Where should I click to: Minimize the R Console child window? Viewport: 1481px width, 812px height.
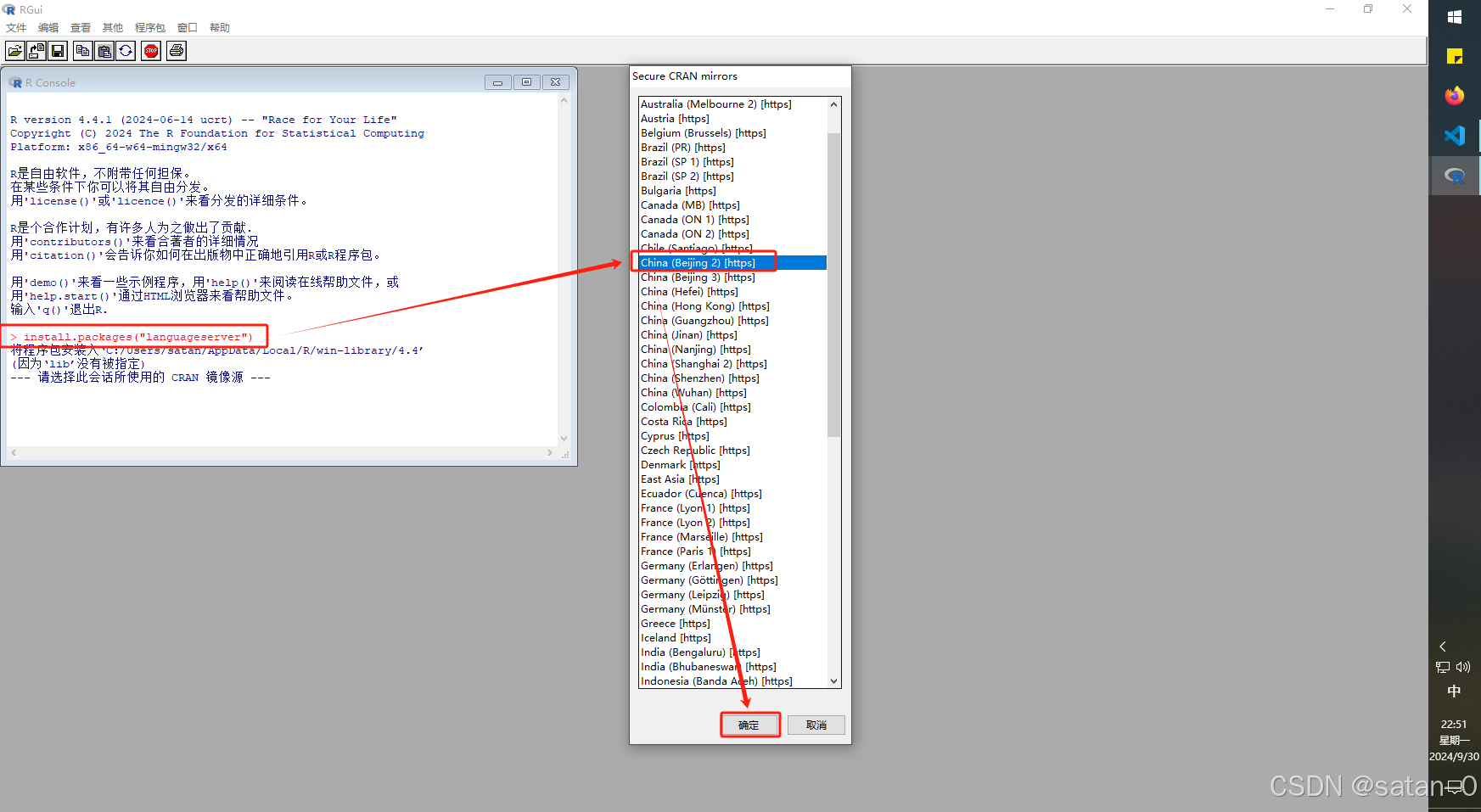coord(498,82)
